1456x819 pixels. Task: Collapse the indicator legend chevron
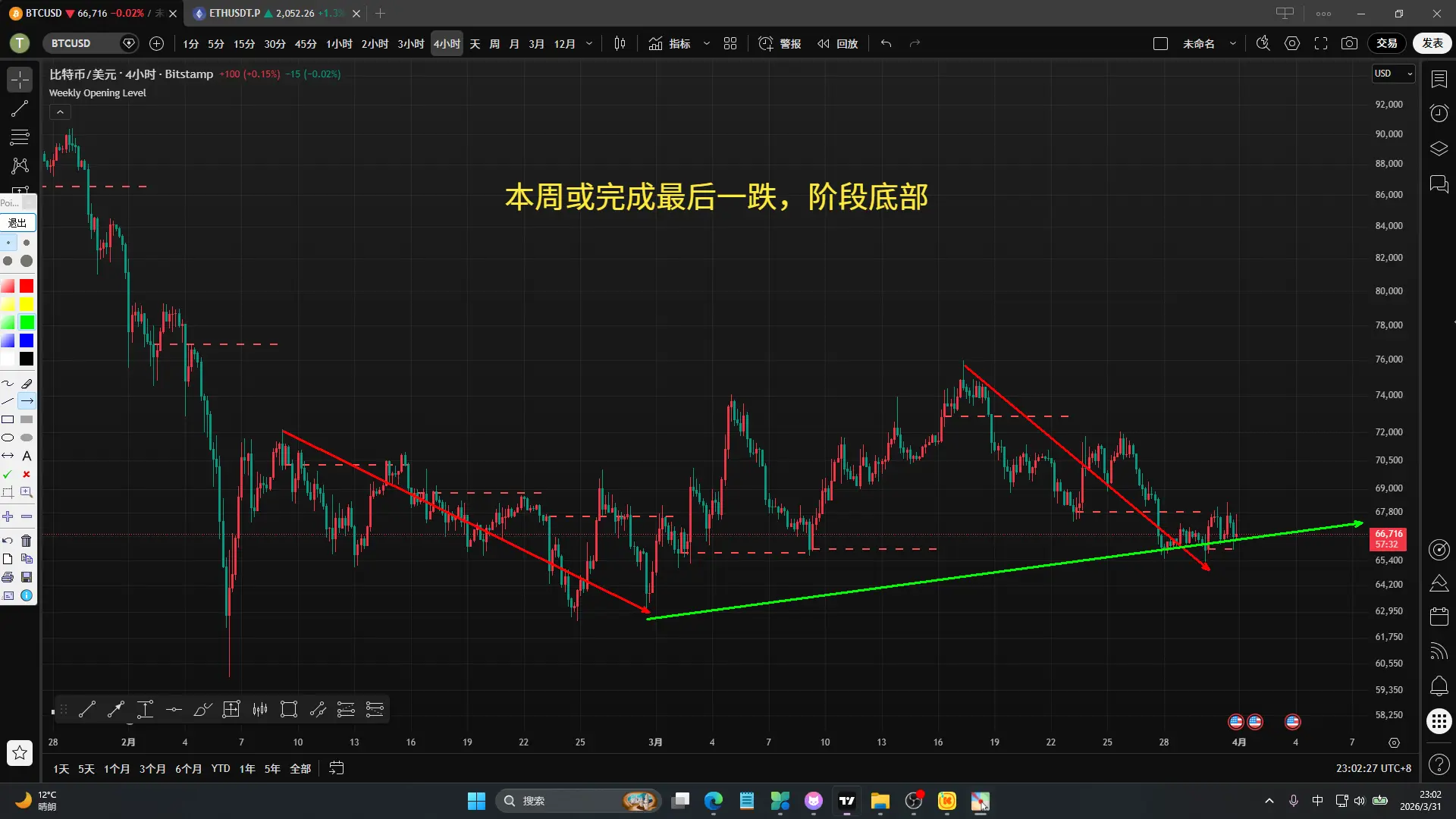(x=60, y=112)
